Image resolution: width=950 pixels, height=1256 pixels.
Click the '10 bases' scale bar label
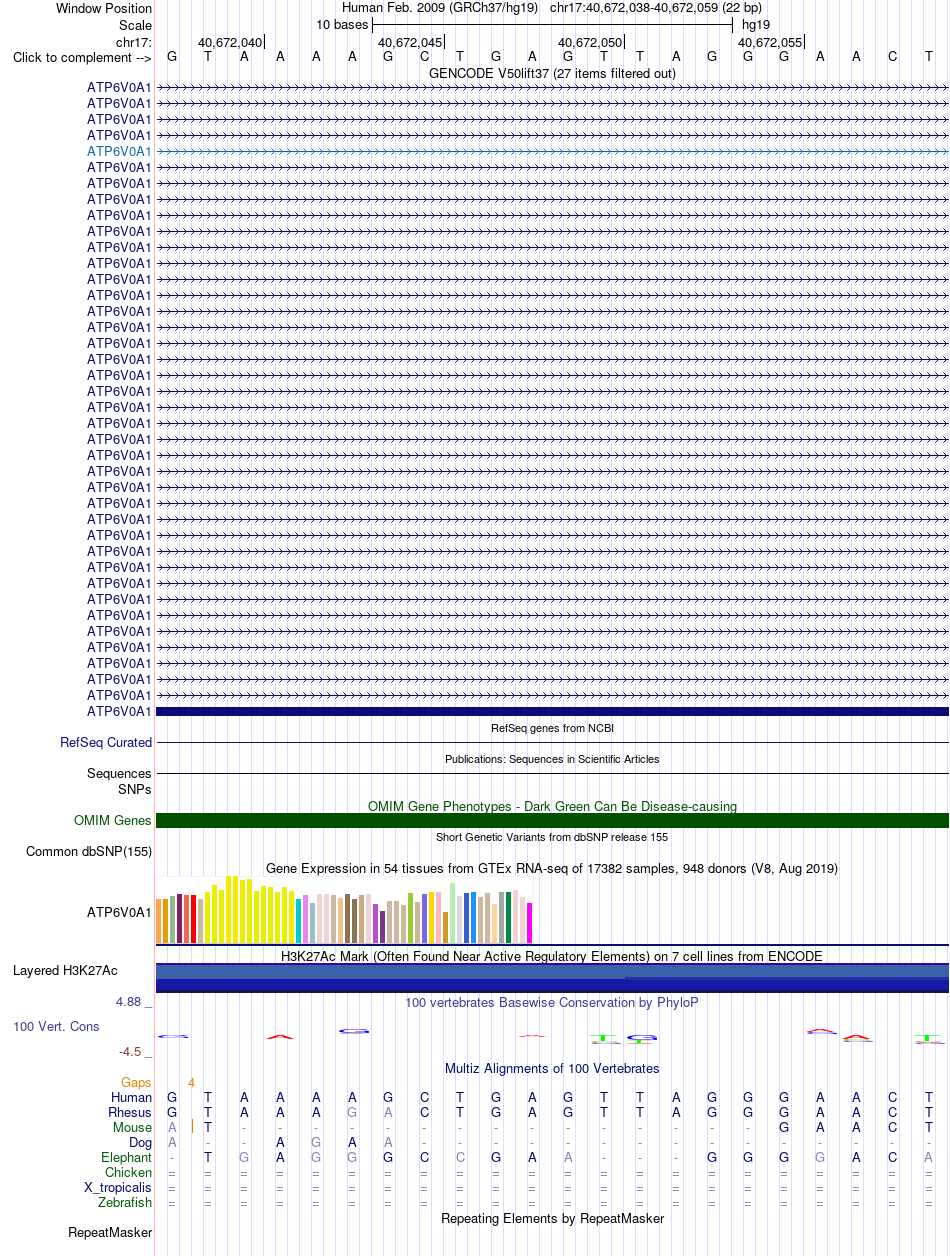342,24
